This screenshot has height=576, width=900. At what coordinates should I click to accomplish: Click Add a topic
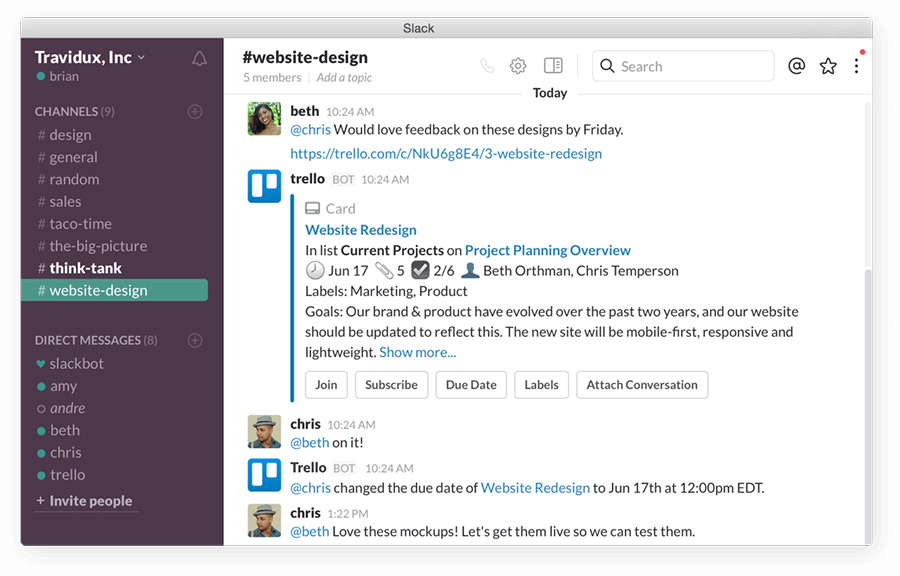(344, 77)
